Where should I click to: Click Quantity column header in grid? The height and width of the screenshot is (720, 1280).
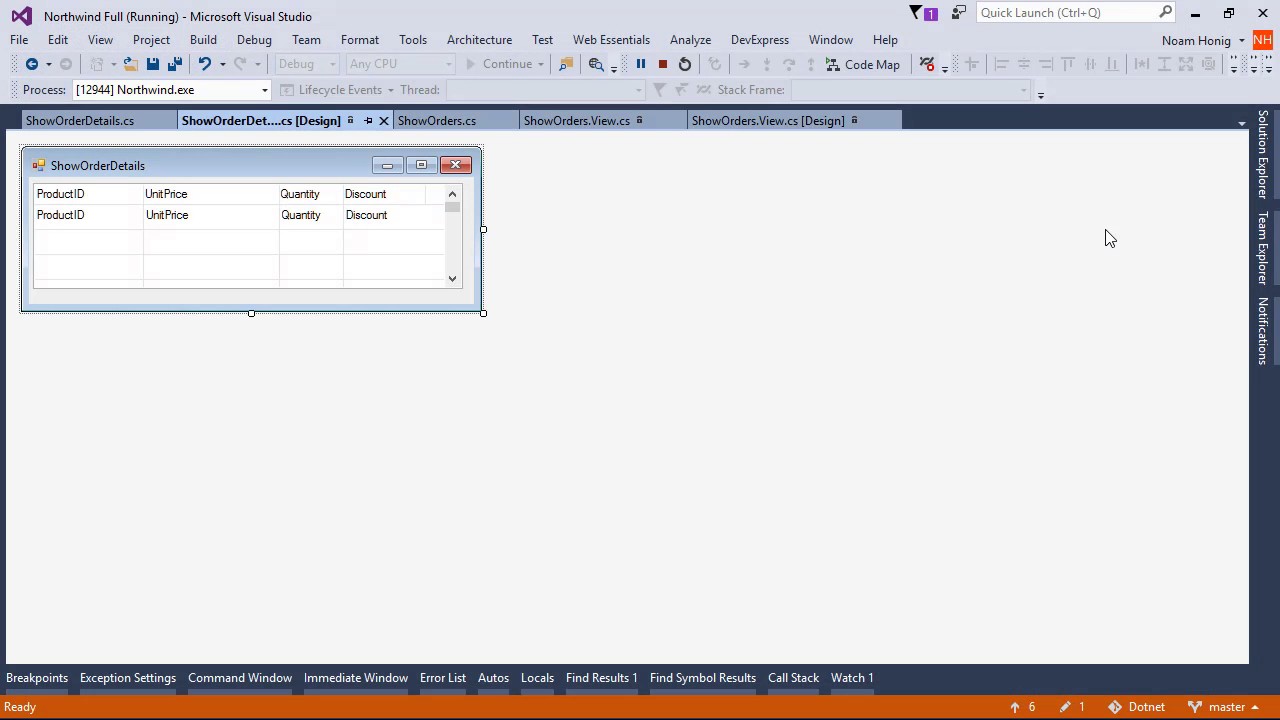pyautogui.click(x=311, y=194)
